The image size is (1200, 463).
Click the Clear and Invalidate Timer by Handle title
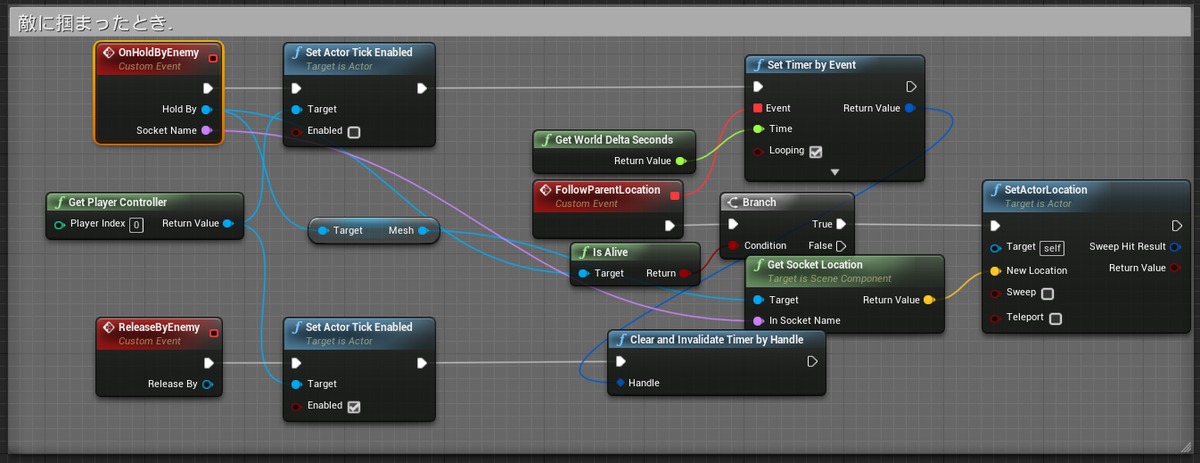(715, 340)
